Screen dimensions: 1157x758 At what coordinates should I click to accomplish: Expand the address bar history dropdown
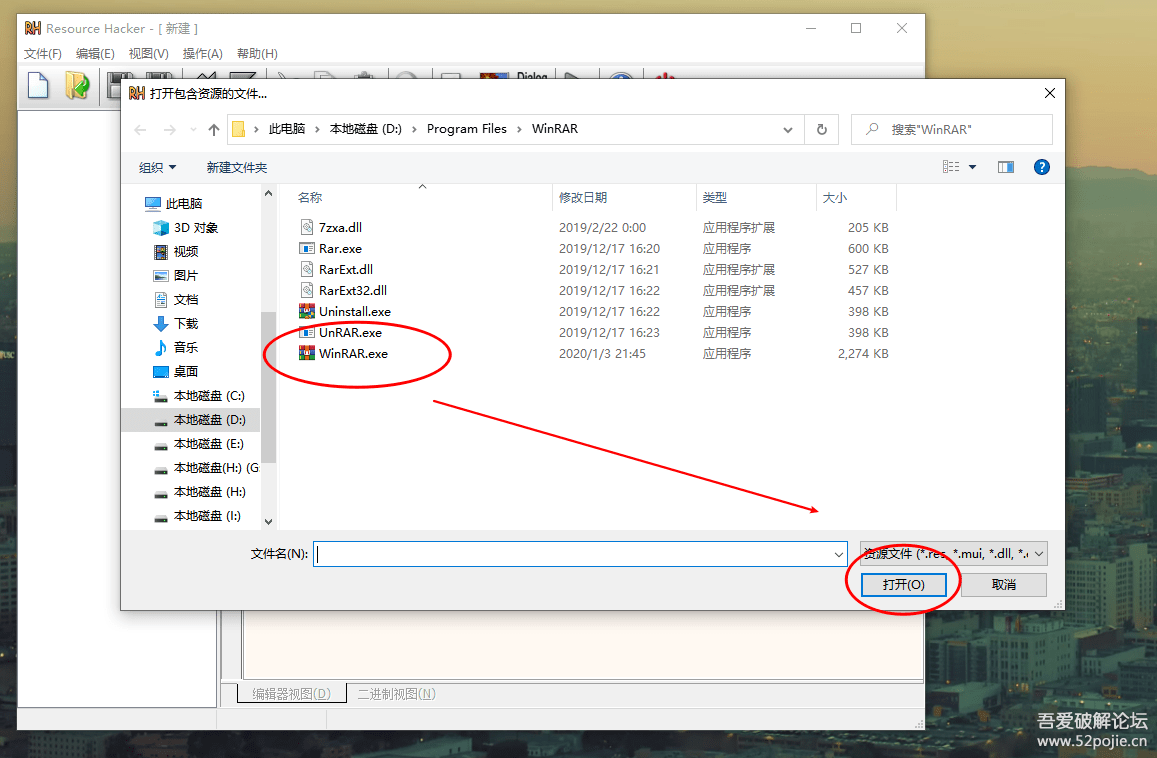click(787, 130)
